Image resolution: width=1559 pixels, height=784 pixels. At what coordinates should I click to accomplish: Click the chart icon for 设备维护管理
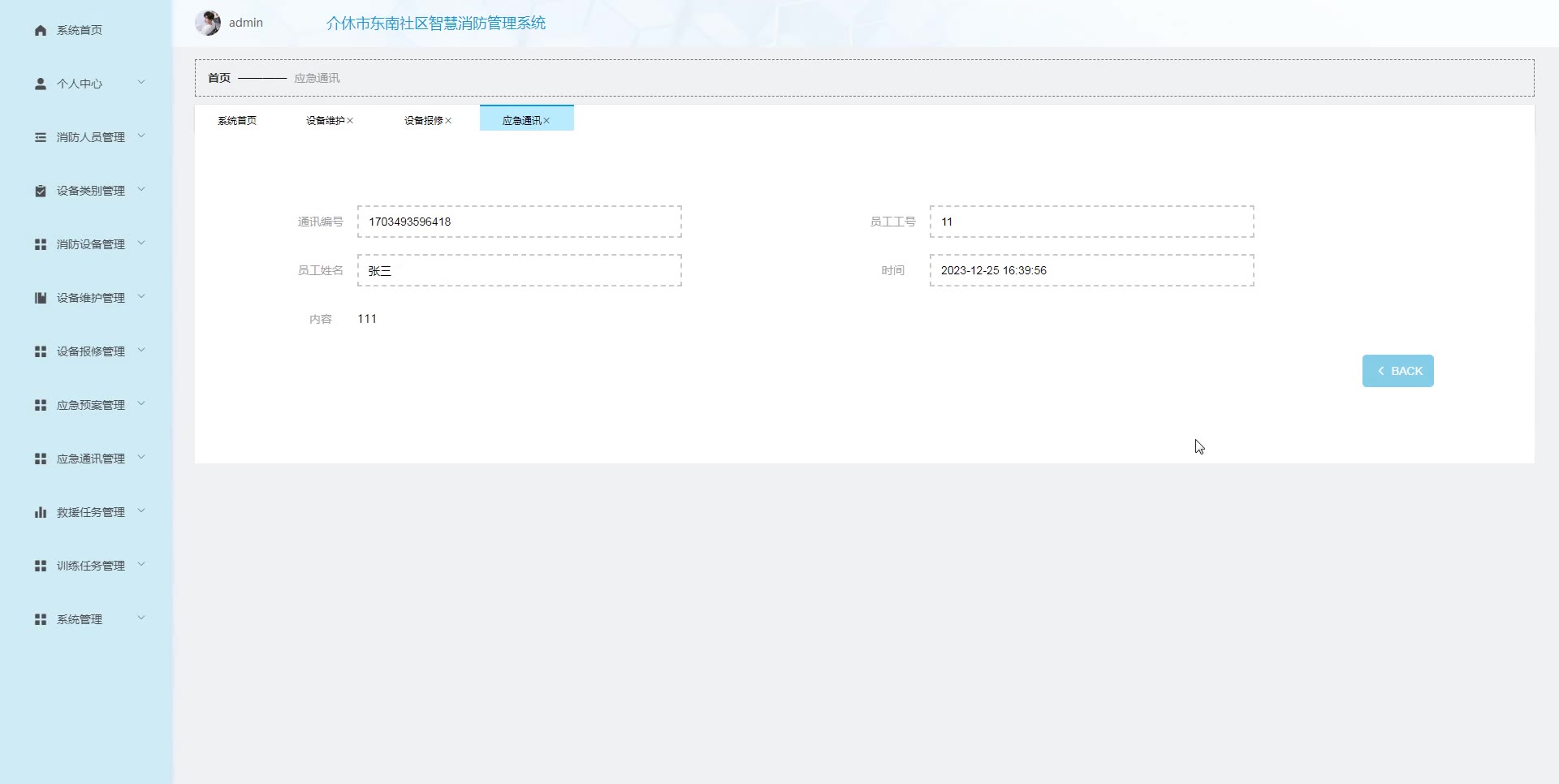click(x=41, y=298)
